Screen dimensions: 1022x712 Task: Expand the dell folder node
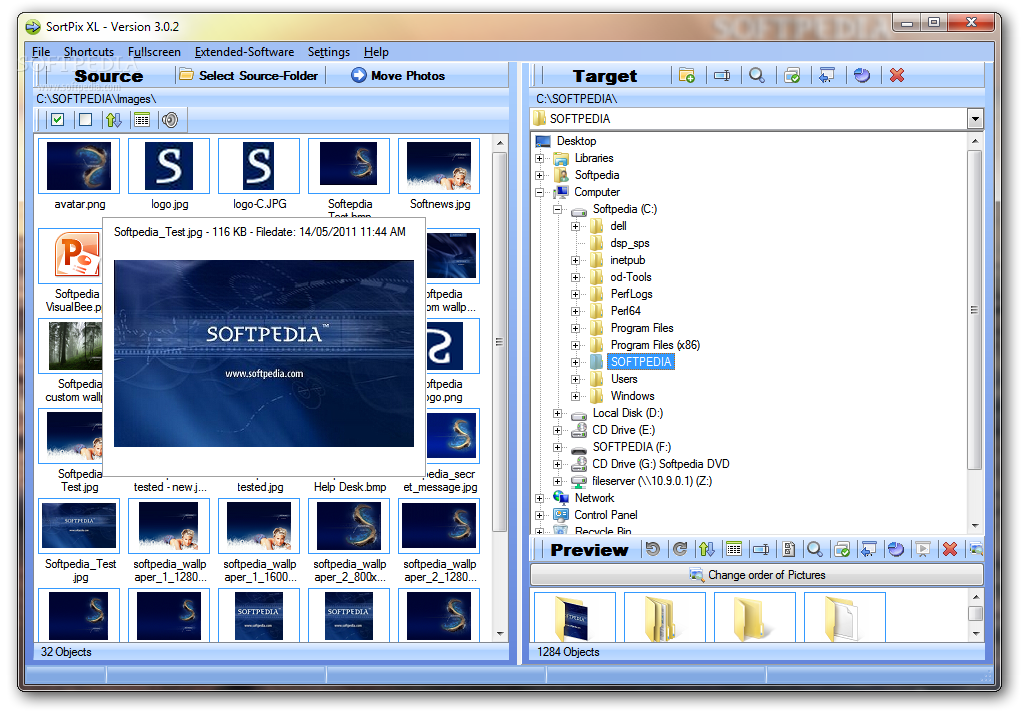click(x=576, y=226)
